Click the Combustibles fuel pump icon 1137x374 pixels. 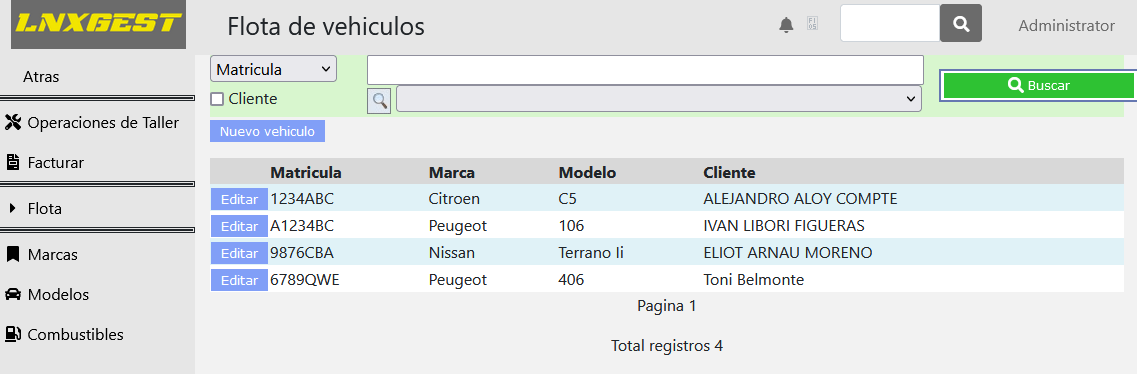tap(13, 334)
